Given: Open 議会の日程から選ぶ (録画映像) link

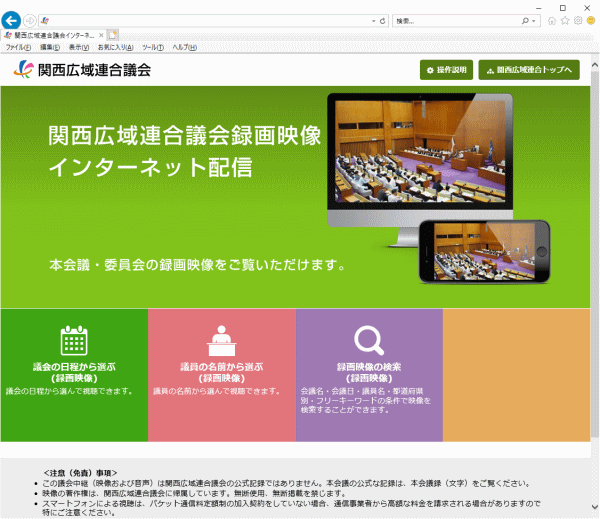Looking at the screenshot, I should [74, 372].
